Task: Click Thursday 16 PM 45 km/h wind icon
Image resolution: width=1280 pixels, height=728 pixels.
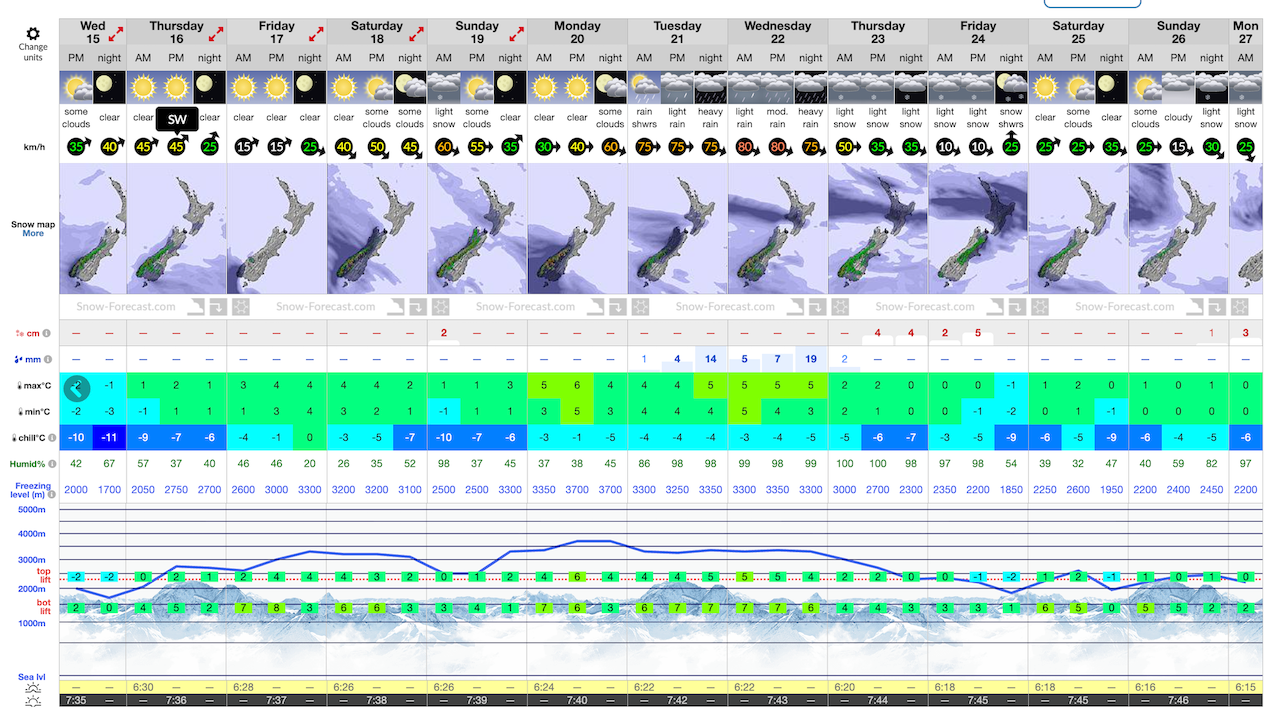Action: tap(177, 146)
